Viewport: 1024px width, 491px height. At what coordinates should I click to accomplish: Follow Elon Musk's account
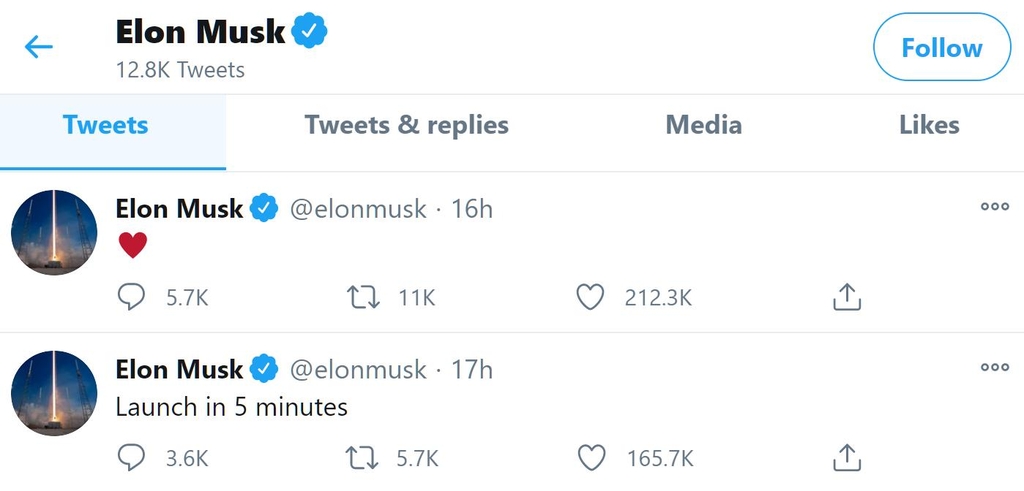point(941,47)
